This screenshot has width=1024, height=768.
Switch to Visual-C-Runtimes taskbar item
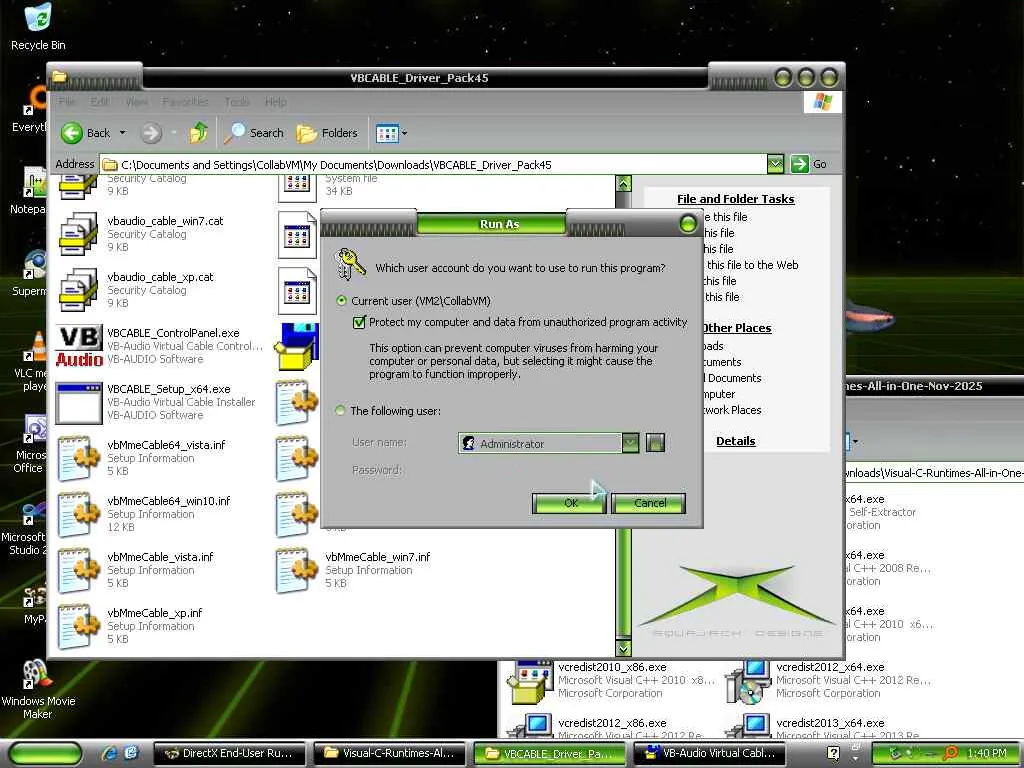coord(390,754)
